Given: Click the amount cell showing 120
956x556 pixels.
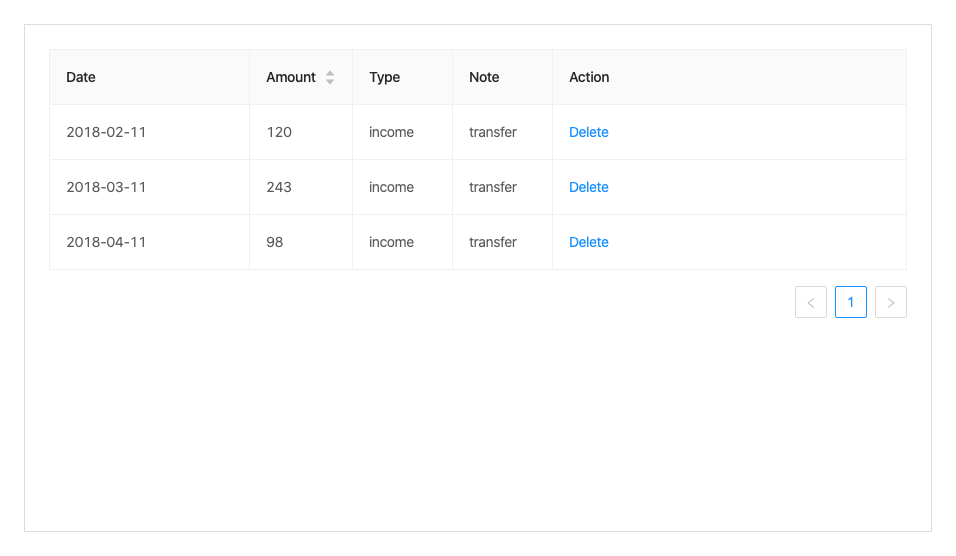Looking at the screenshot, I should pos(279,132).
